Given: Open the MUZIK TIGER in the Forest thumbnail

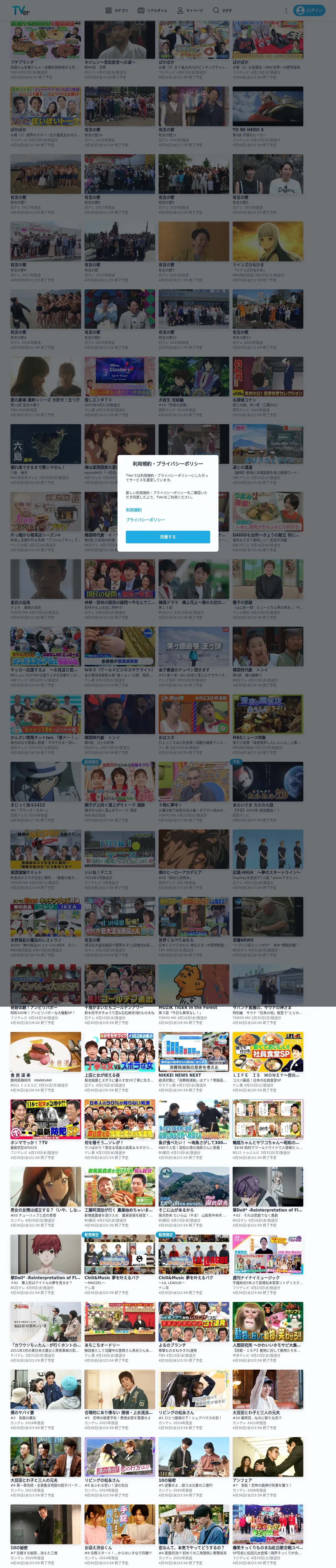Looking at the screenshot, I should pyautogui.click(x=194, y=984).
